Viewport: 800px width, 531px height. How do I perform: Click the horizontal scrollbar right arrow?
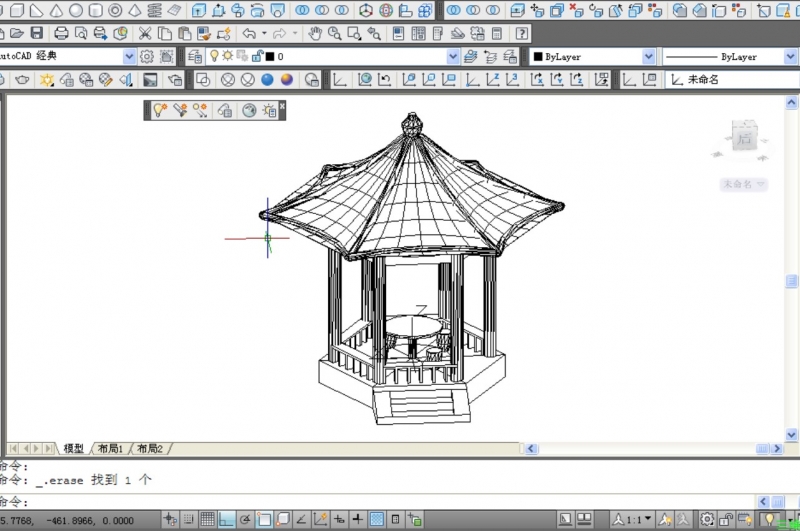(x=777, y=448)
